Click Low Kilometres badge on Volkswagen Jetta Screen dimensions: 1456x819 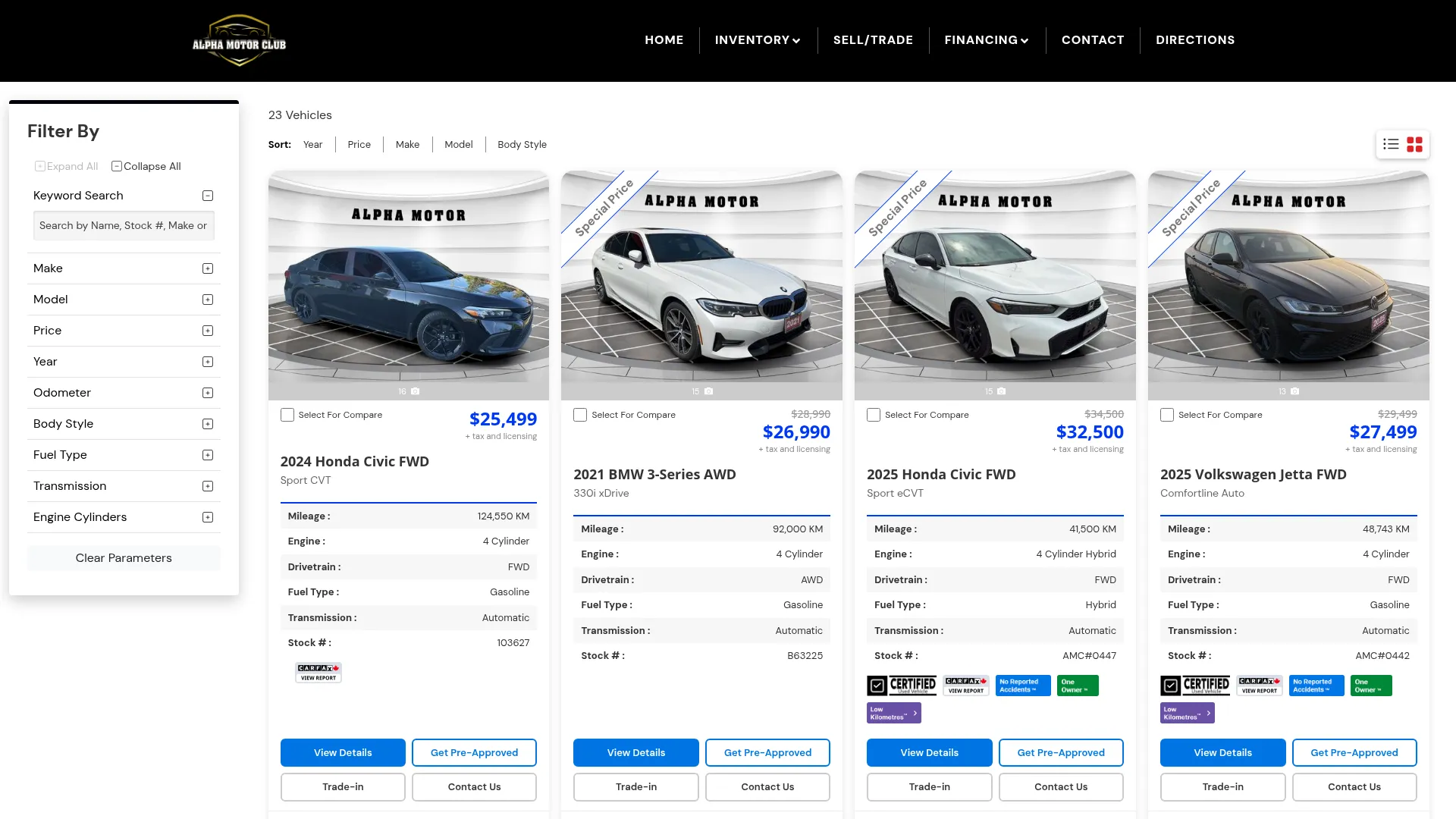tap(1188, 713)
